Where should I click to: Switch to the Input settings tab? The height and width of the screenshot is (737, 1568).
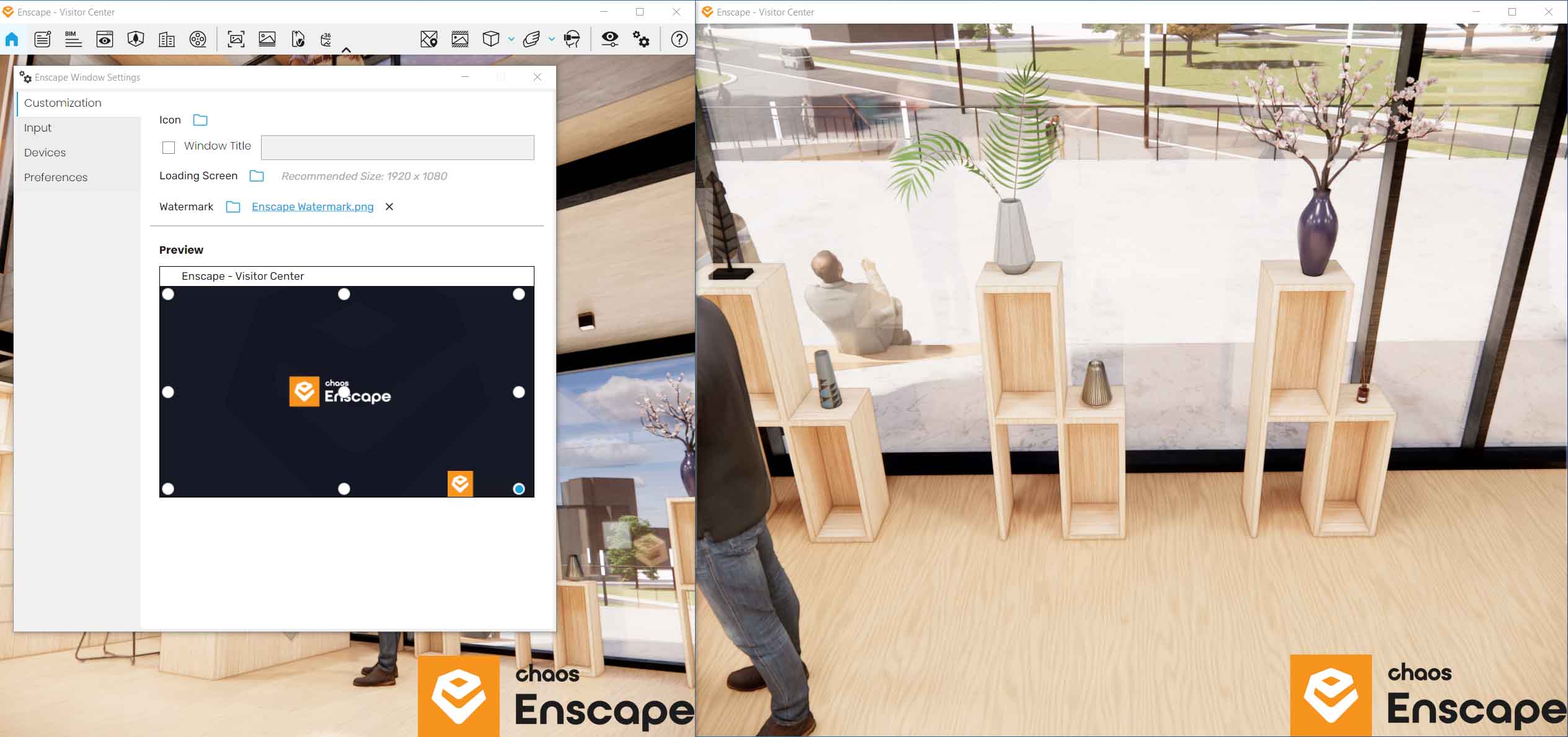pos(38,128)
